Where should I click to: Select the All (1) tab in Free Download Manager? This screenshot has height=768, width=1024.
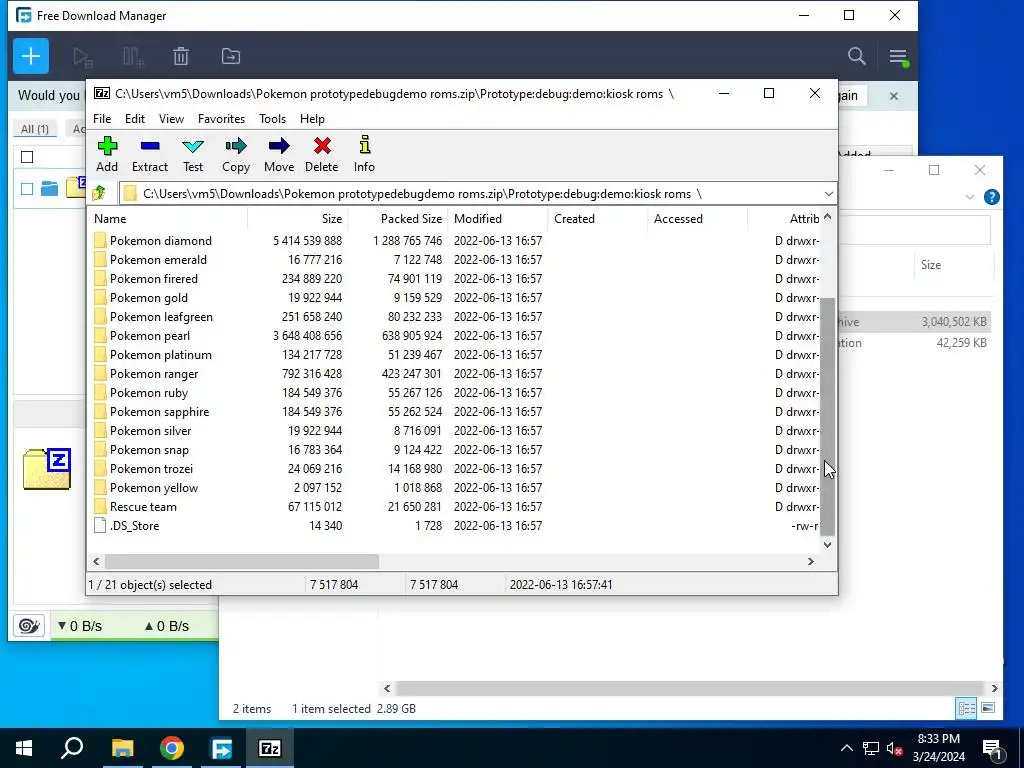(35, 129)
